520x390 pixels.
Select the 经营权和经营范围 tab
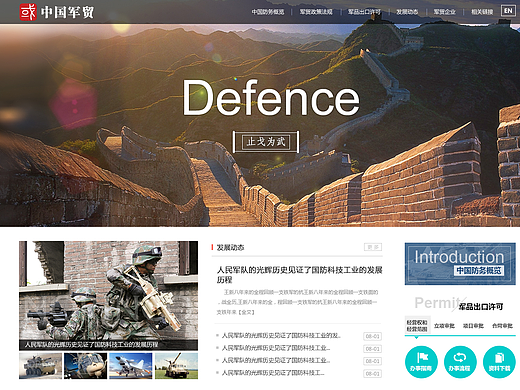(417, 326)
